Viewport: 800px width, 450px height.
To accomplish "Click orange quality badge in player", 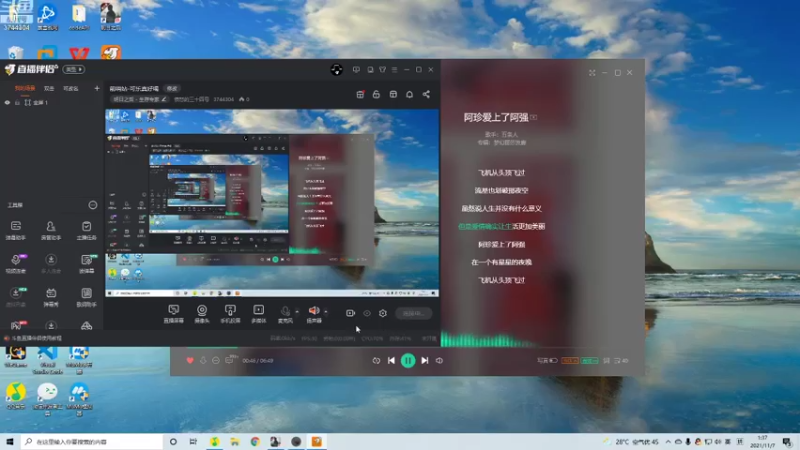I will 569,361.
